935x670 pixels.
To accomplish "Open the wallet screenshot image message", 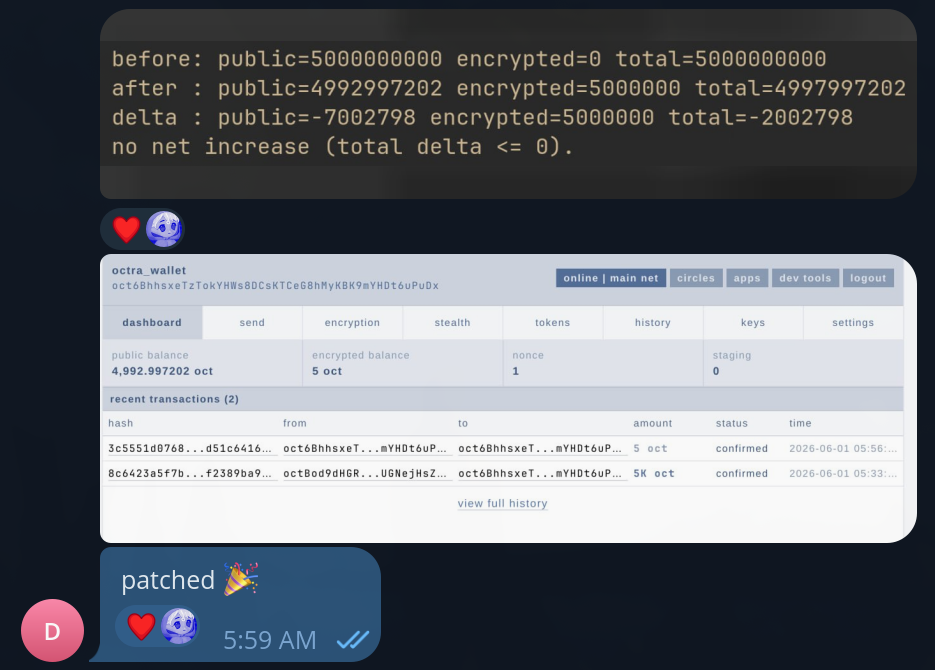I will (508, 398).
